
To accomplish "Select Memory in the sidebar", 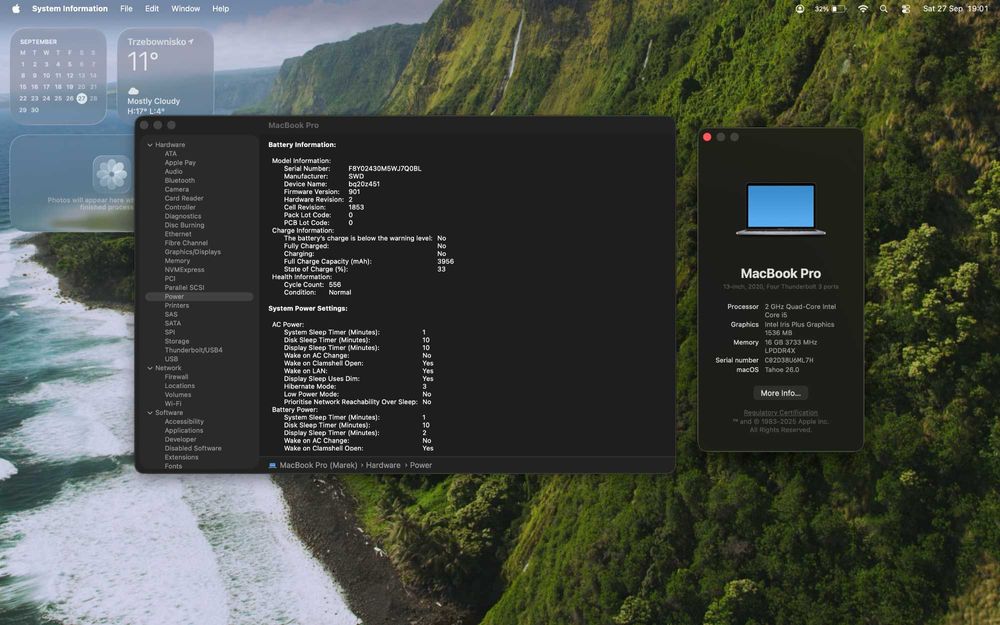I will (x=177, y=261).
